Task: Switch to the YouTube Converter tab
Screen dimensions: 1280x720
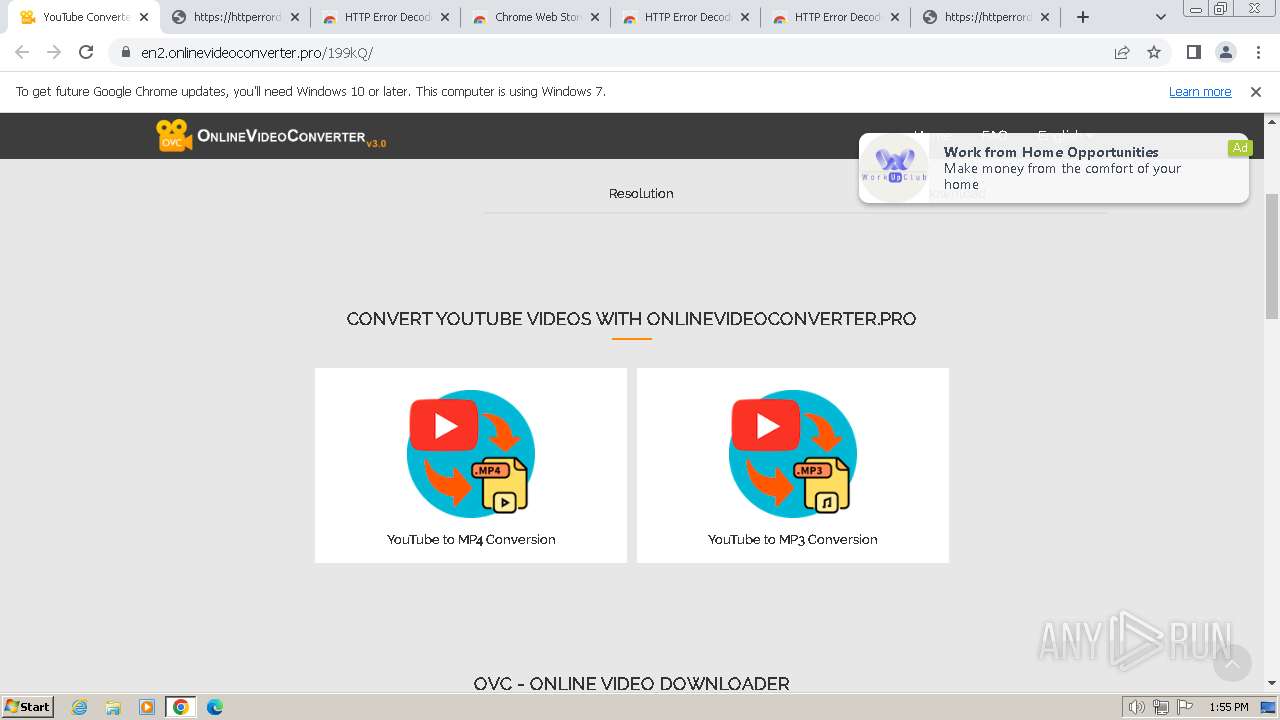Action: (84, 17)
